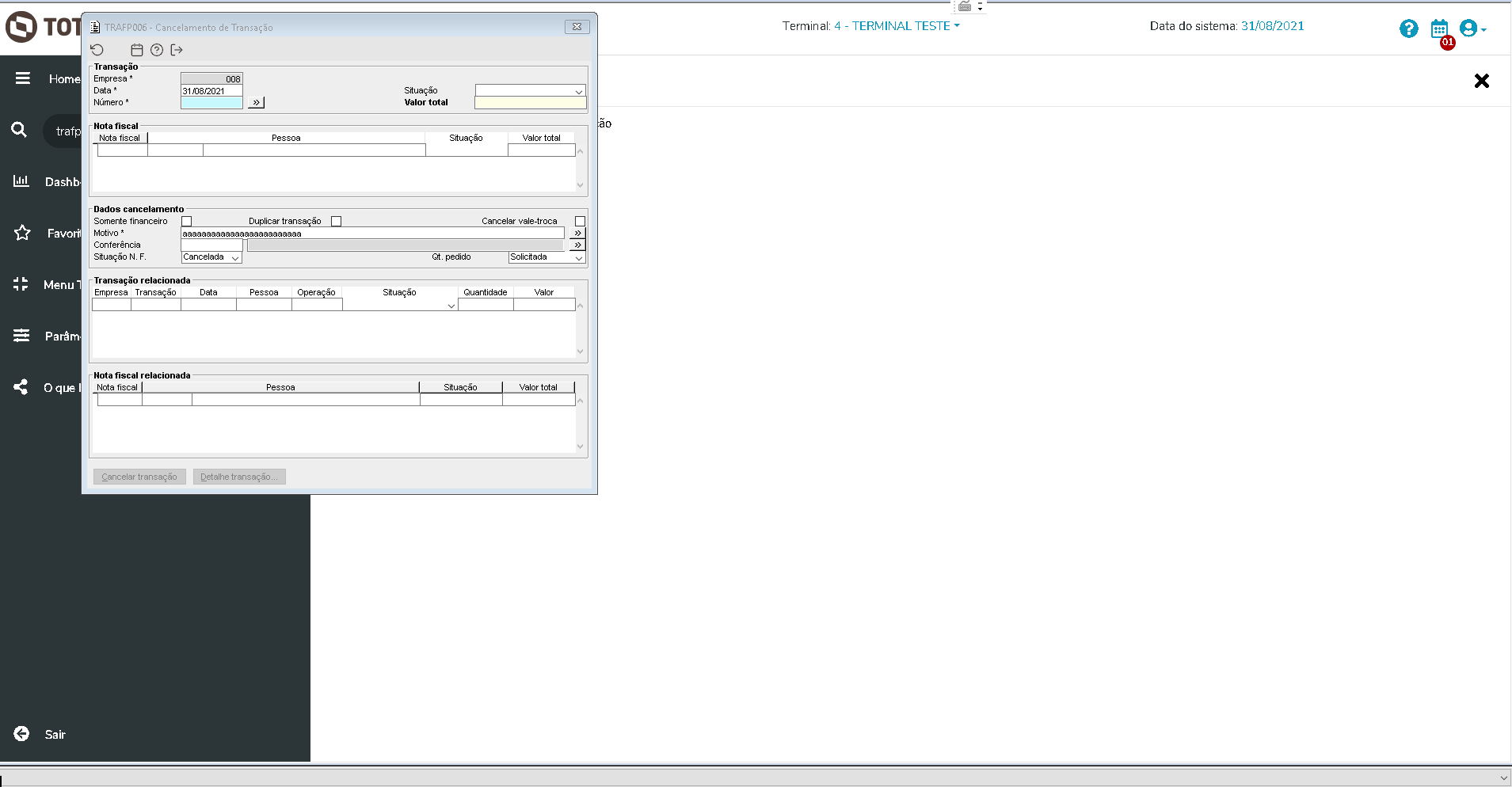Viewport: 1512px width, 787px height.
Task: Click the share icon beside 'O que'
Action: [21, 387]
